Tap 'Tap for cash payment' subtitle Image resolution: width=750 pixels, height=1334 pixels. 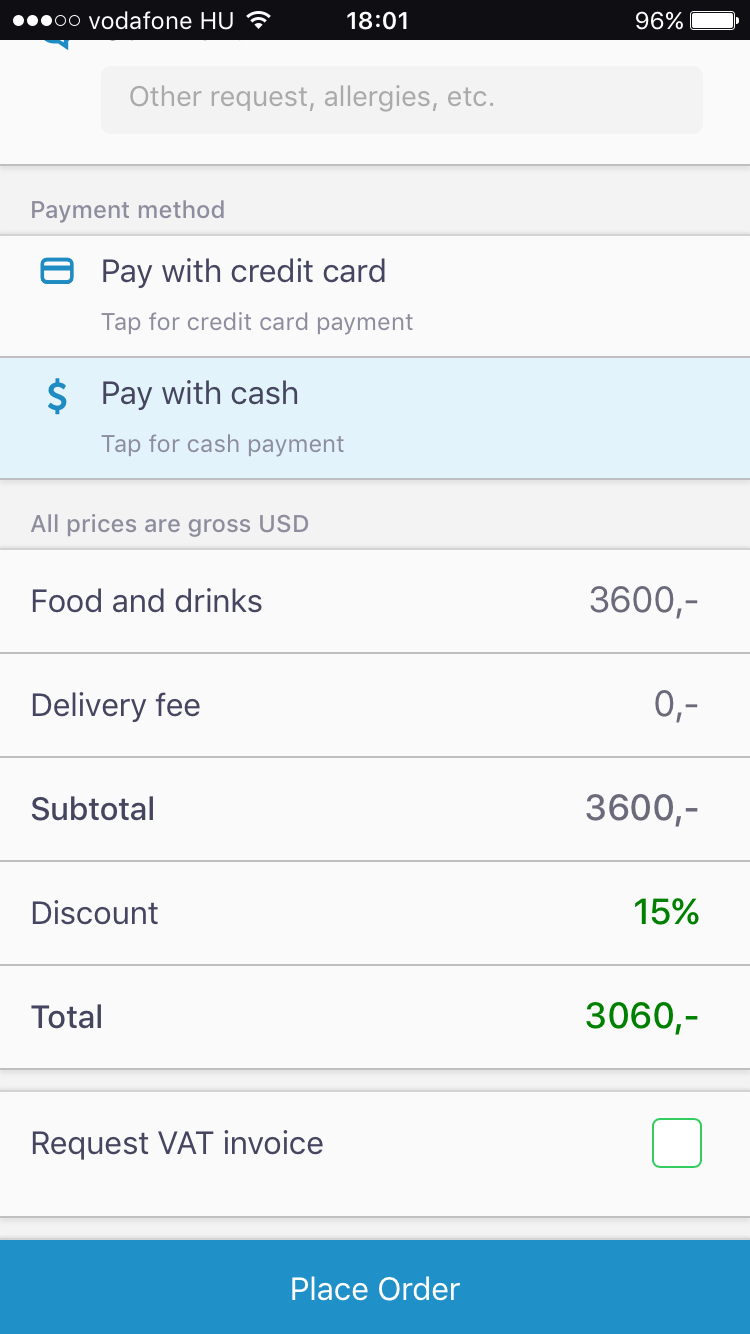click(222, 444)
